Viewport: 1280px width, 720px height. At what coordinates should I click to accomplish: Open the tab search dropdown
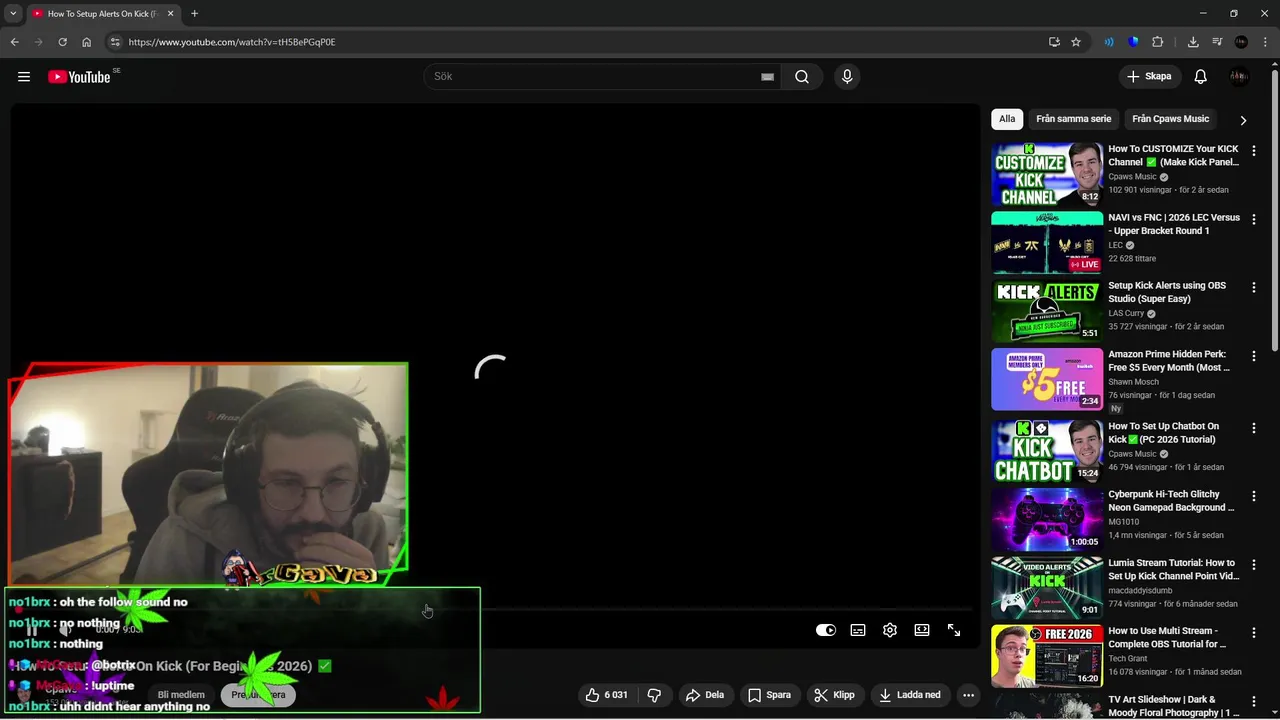point(13,14)
